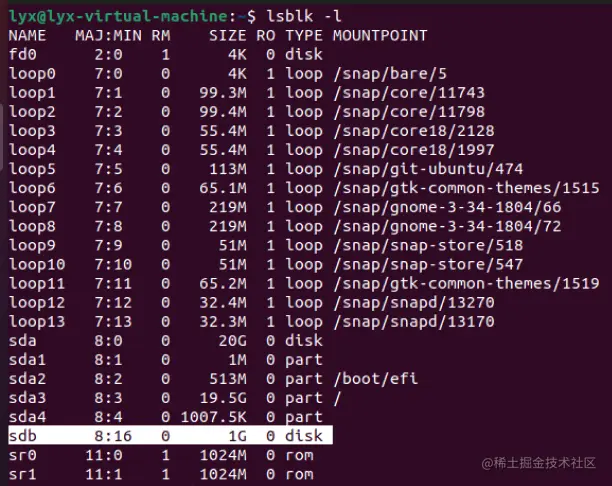This screenshot has width=612, height=486.
Task: Click the /snap/git-ubuntu/474 mountpoint
Action: pyautogui.click(x=428, y=169)
